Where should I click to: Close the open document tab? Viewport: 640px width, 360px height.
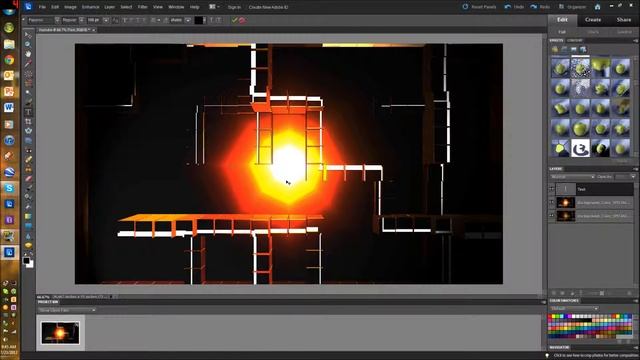93,30
